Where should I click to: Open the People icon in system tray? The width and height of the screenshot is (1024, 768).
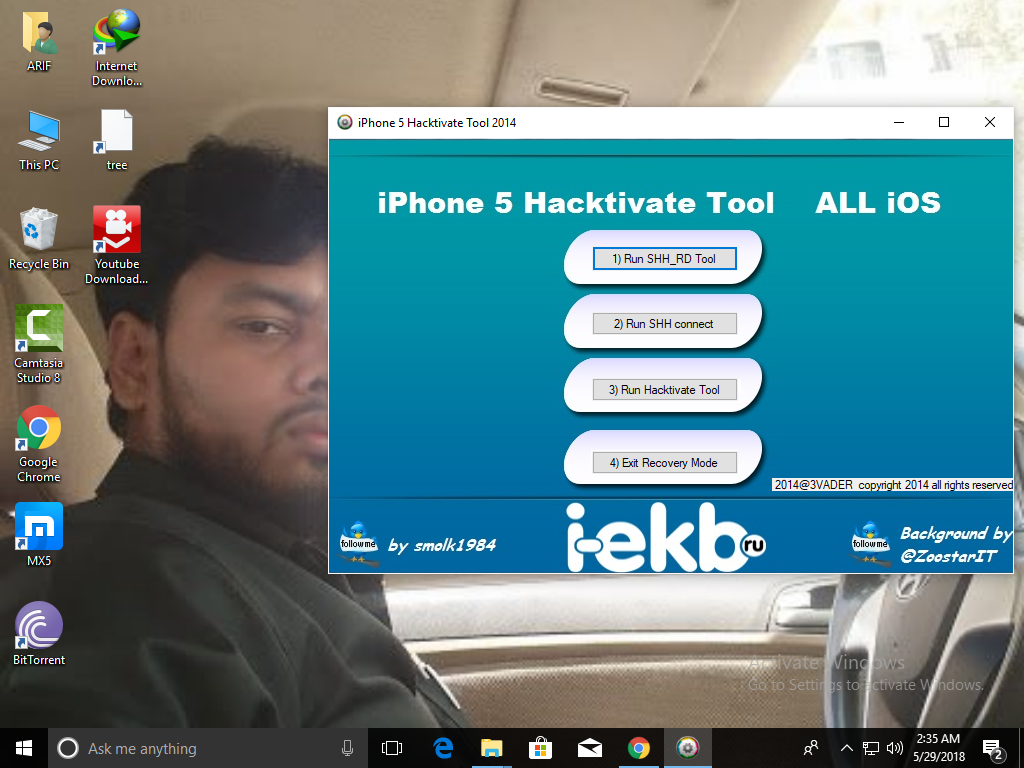(x=811, y=748)
